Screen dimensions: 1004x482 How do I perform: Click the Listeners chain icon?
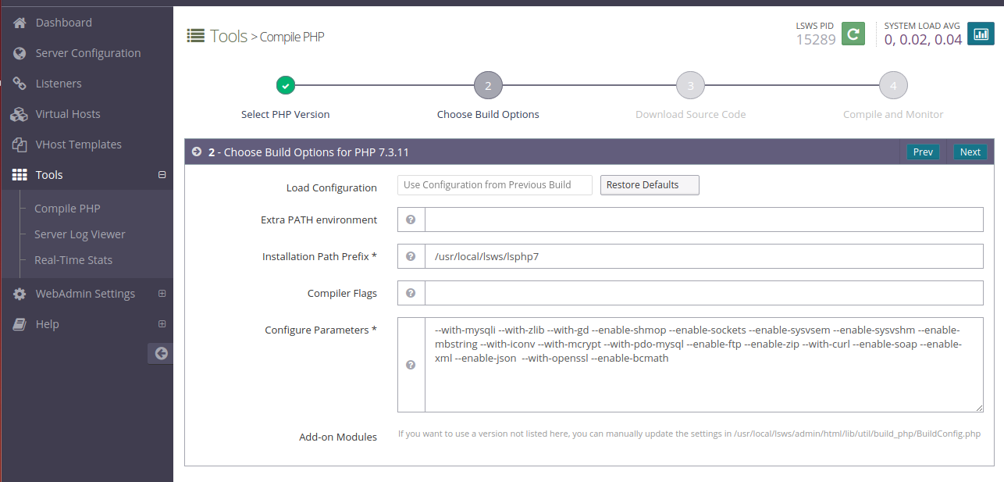pyautogui.click(x=20, y=84)
